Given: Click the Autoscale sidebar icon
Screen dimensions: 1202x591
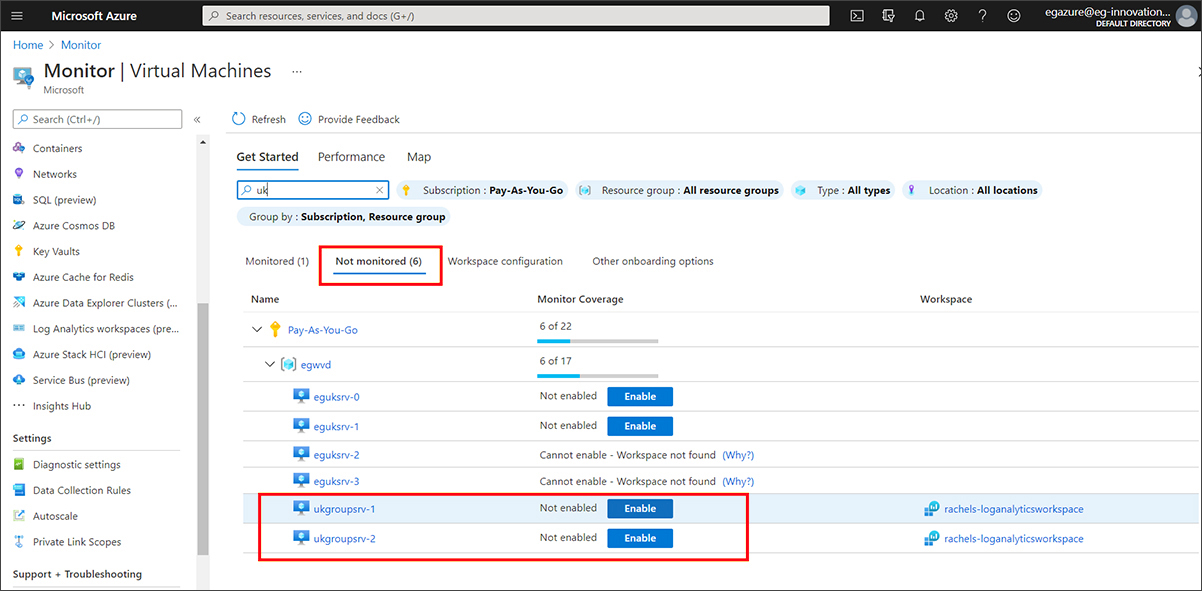Looking at the screenshot, I should [19, 516].
